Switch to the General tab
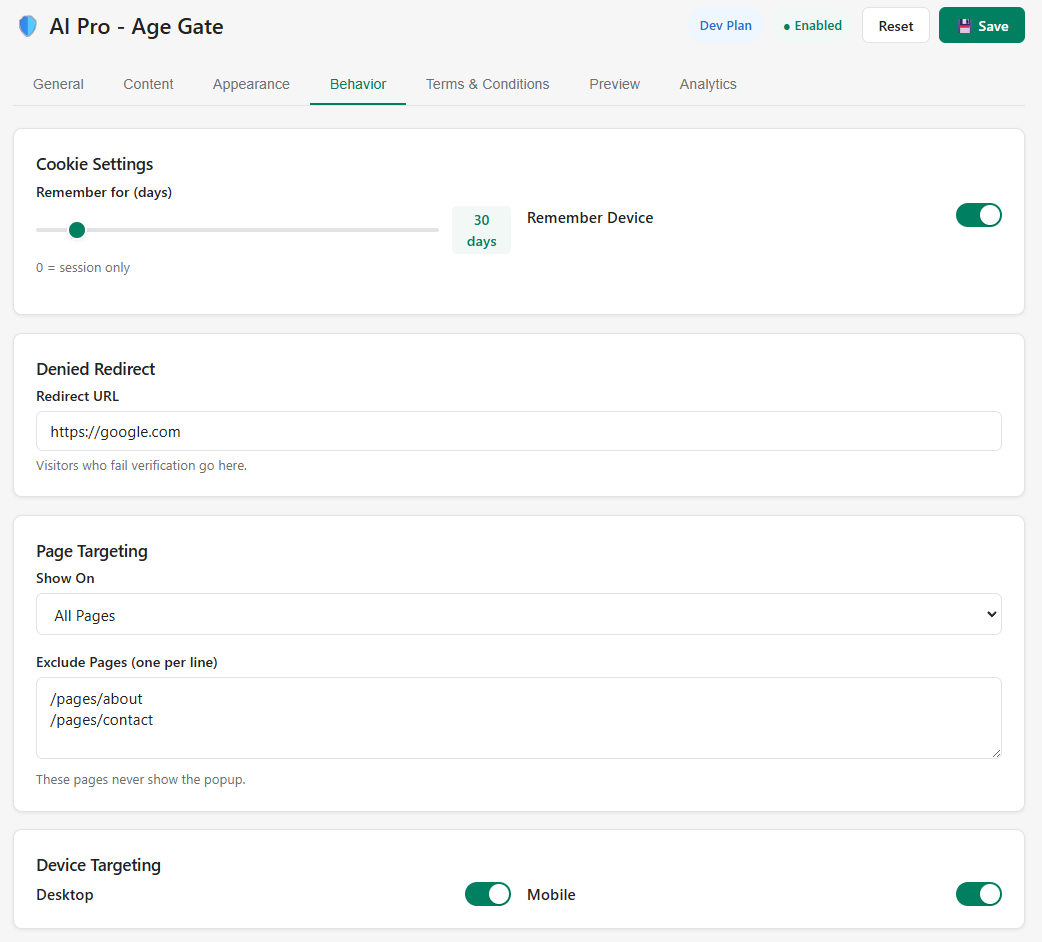1042x942 pixels. (x=58, y=84)
